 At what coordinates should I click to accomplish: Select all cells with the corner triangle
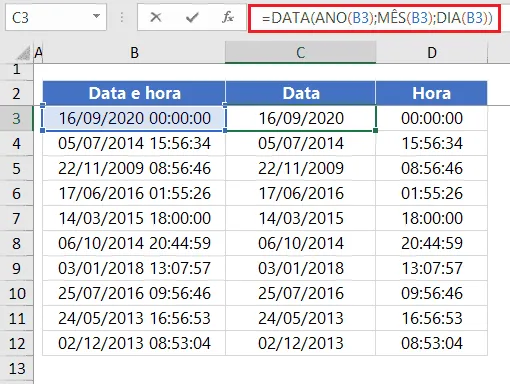pyautogui.click(x=23, y=53)
